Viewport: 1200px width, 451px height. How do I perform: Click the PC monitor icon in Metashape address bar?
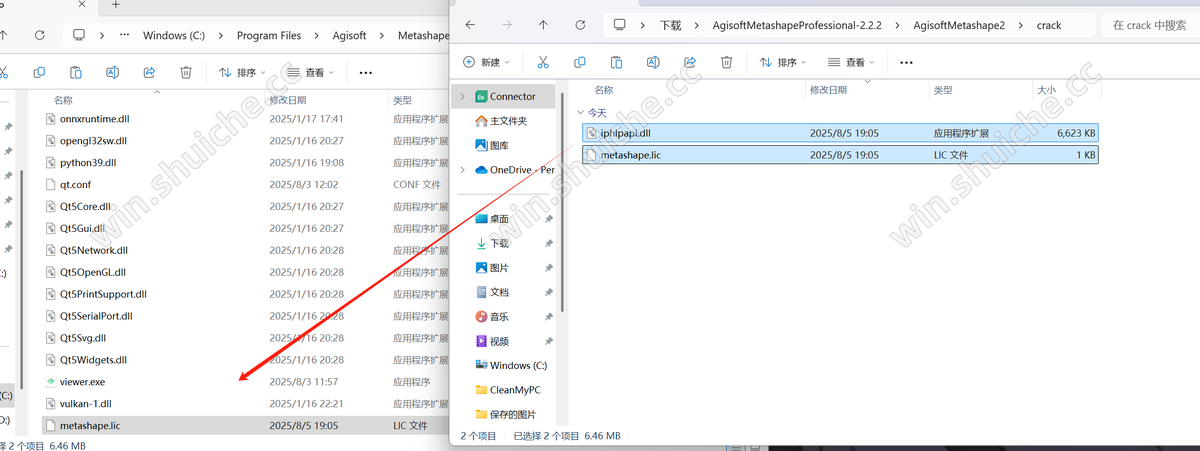tap(79, 35)
